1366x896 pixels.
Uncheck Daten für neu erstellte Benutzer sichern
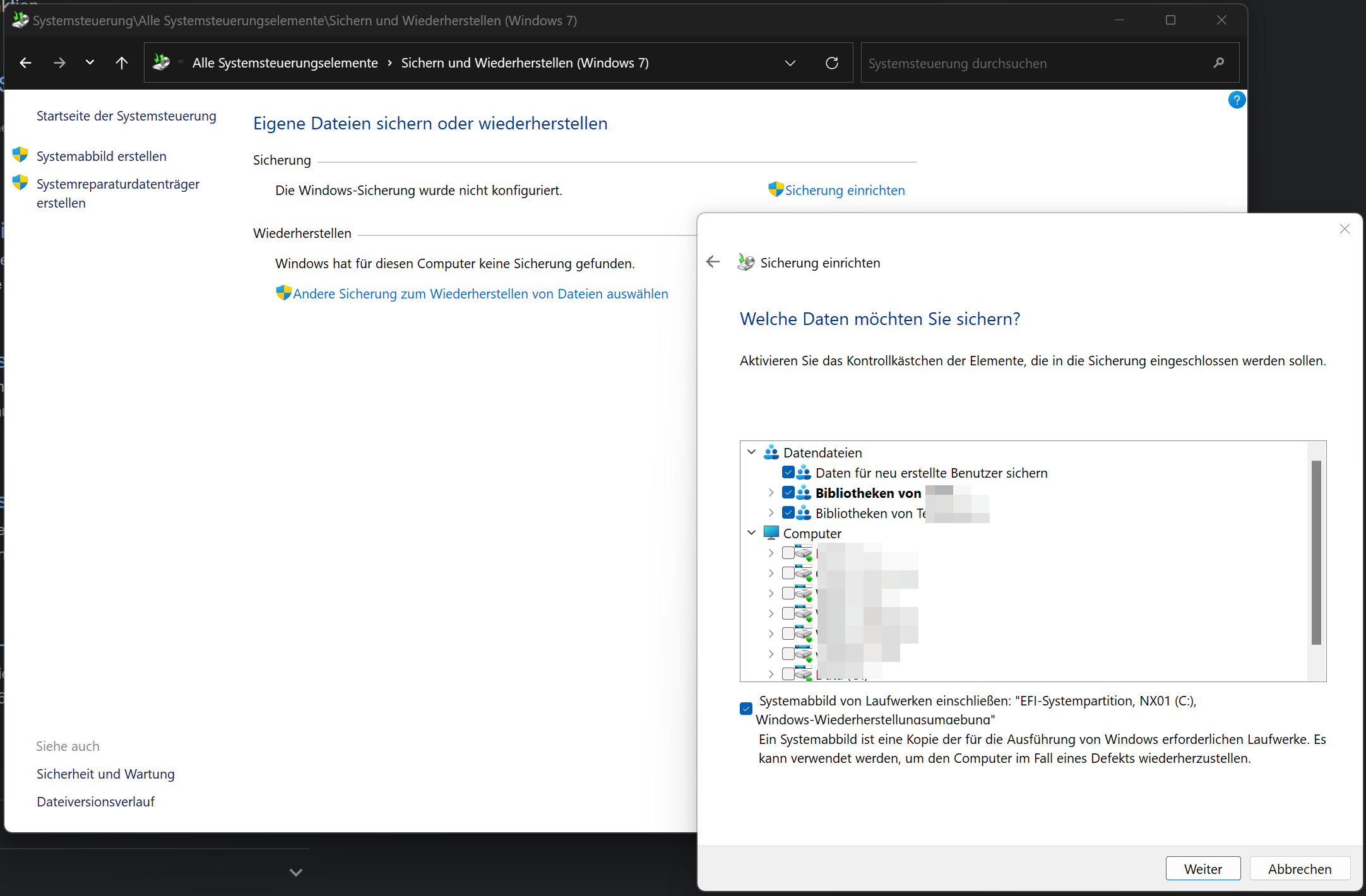pos(788,472)
